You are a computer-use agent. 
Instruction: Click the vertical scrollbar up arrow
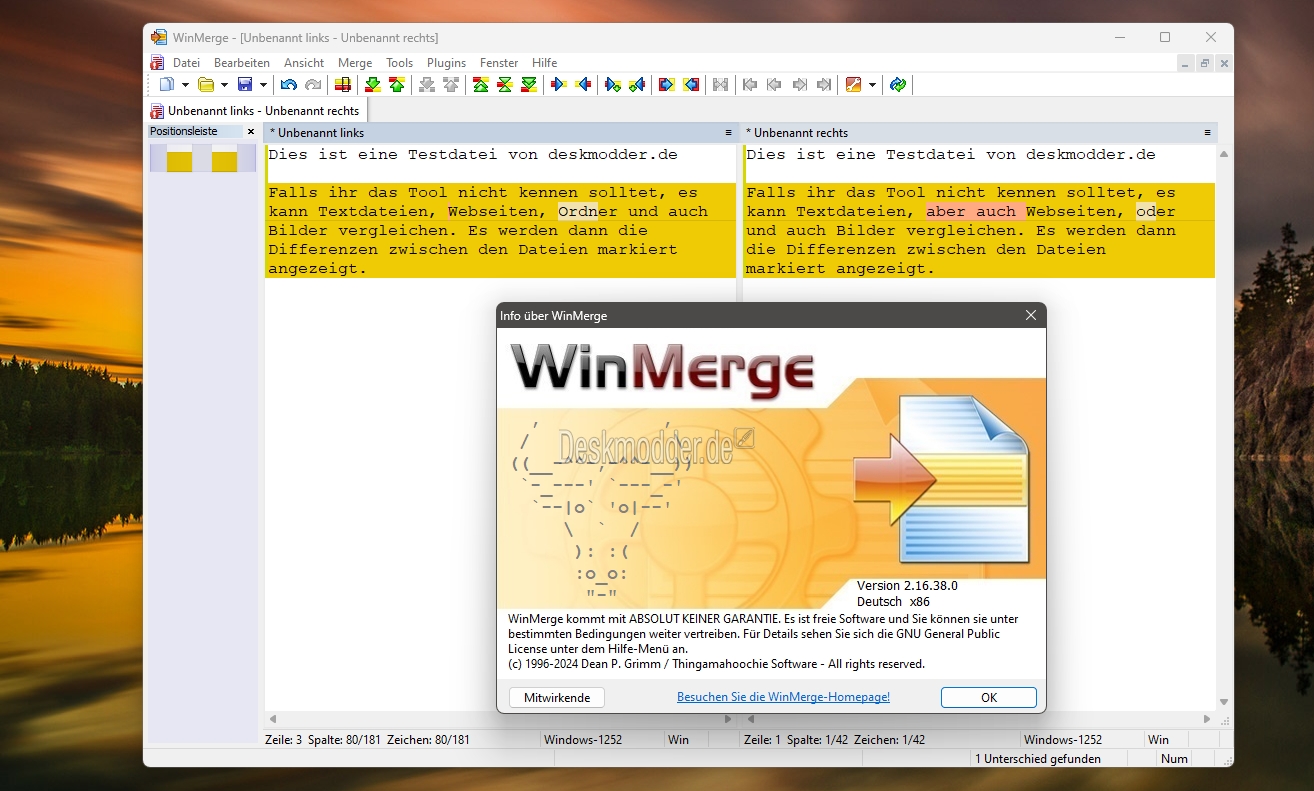point(1224,154)
